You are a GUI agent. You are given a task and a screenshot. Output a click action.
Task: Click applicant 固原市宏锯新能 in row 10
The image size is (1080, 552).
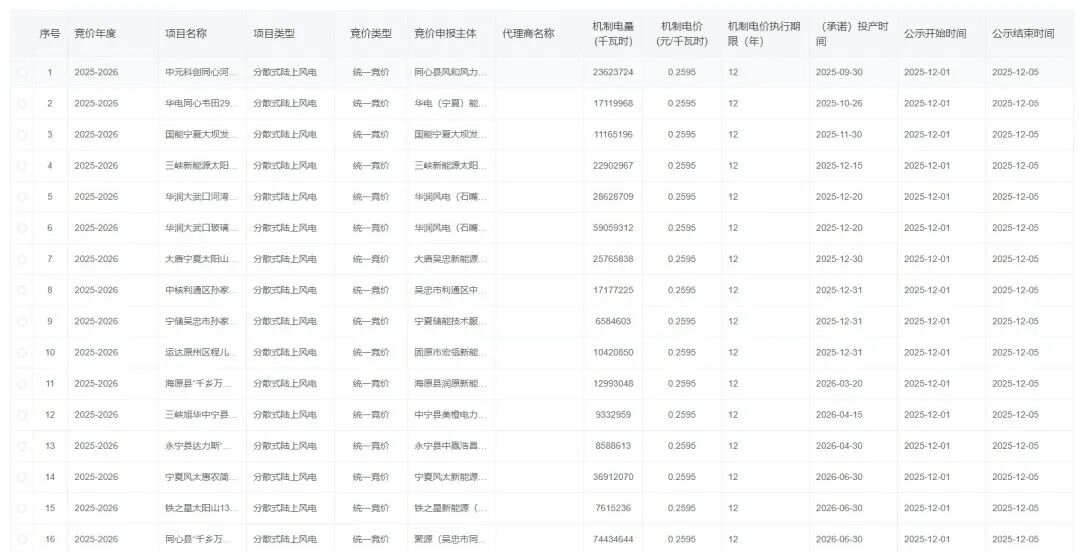(x=451, y=353)
